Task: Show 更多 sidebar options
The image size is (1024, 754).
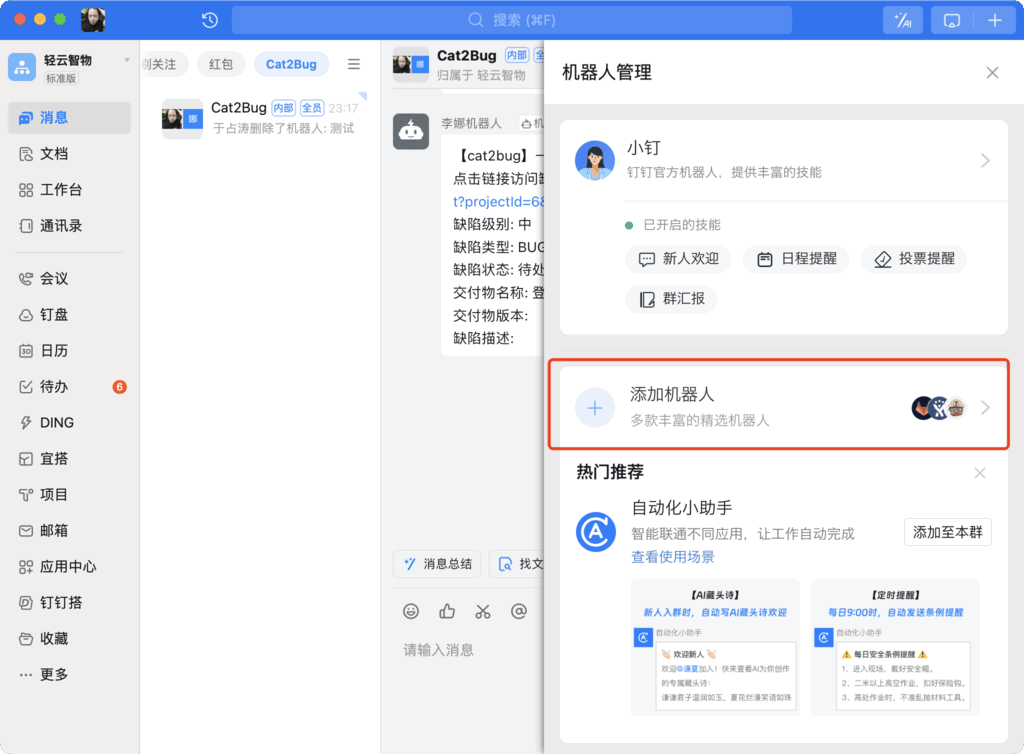Action: tap(69, 674)
